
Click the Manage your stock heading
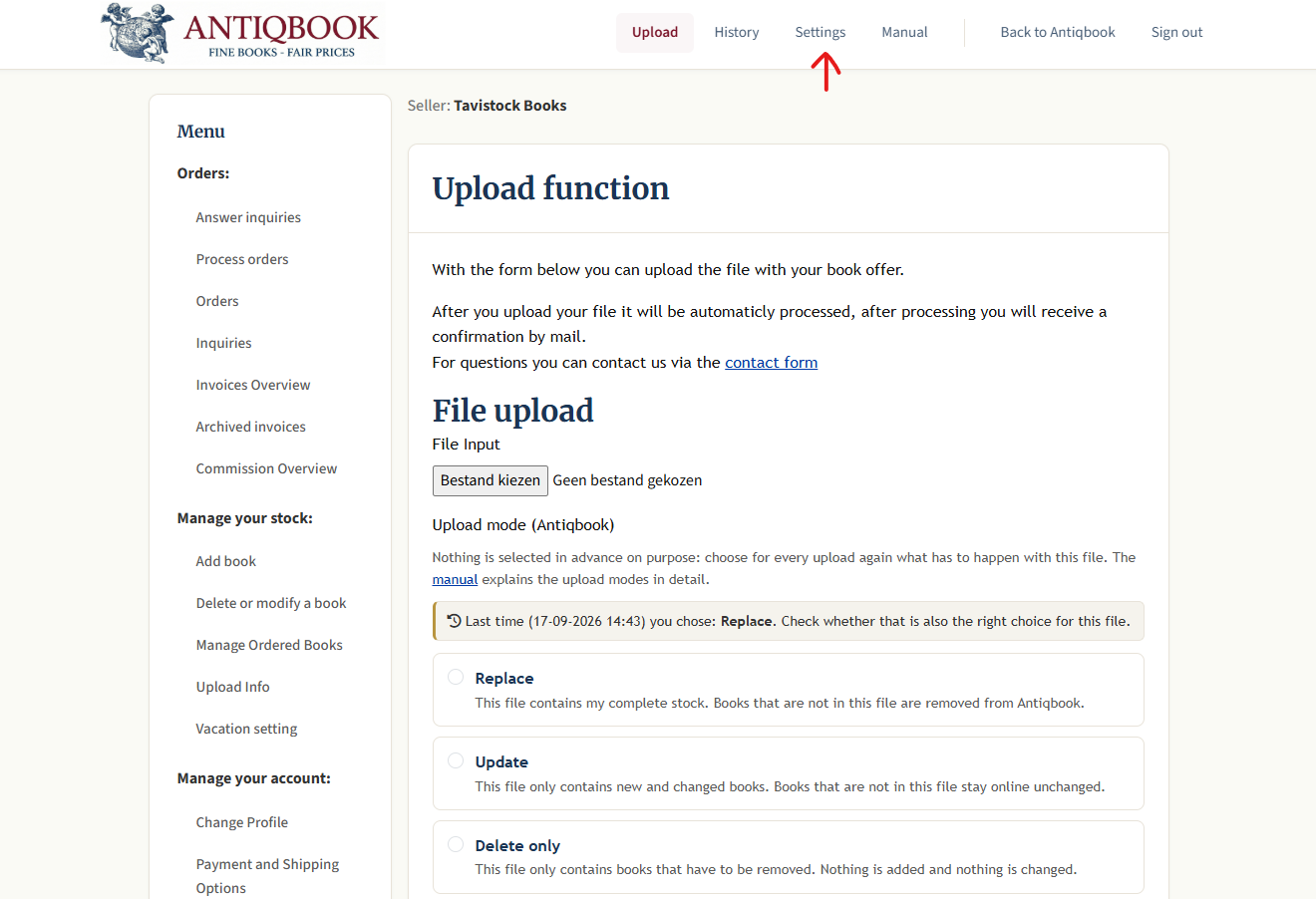click(245, 518)
